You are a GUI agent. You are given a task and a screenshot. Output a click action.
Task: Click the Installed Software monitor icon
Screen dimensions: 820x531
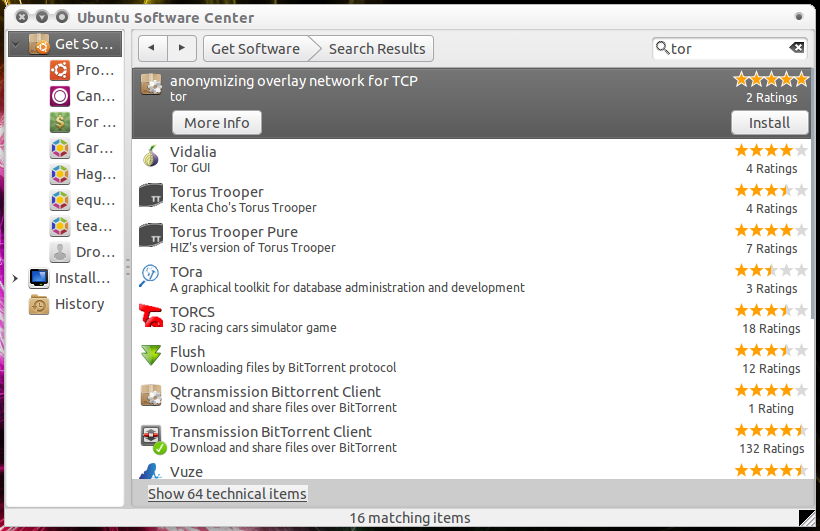(39, 278)
